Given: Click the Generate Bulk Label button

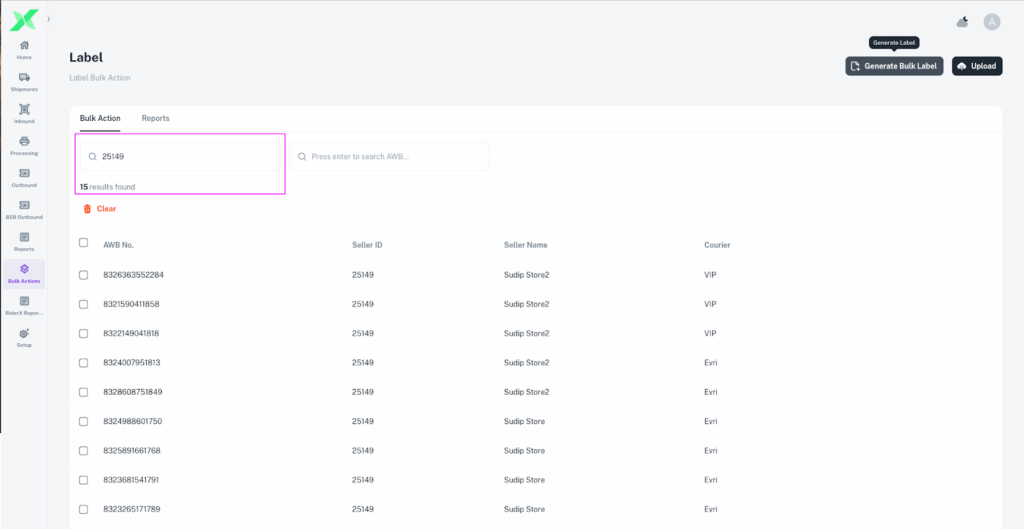Looking at the screenshot, I should click(894, 66).
